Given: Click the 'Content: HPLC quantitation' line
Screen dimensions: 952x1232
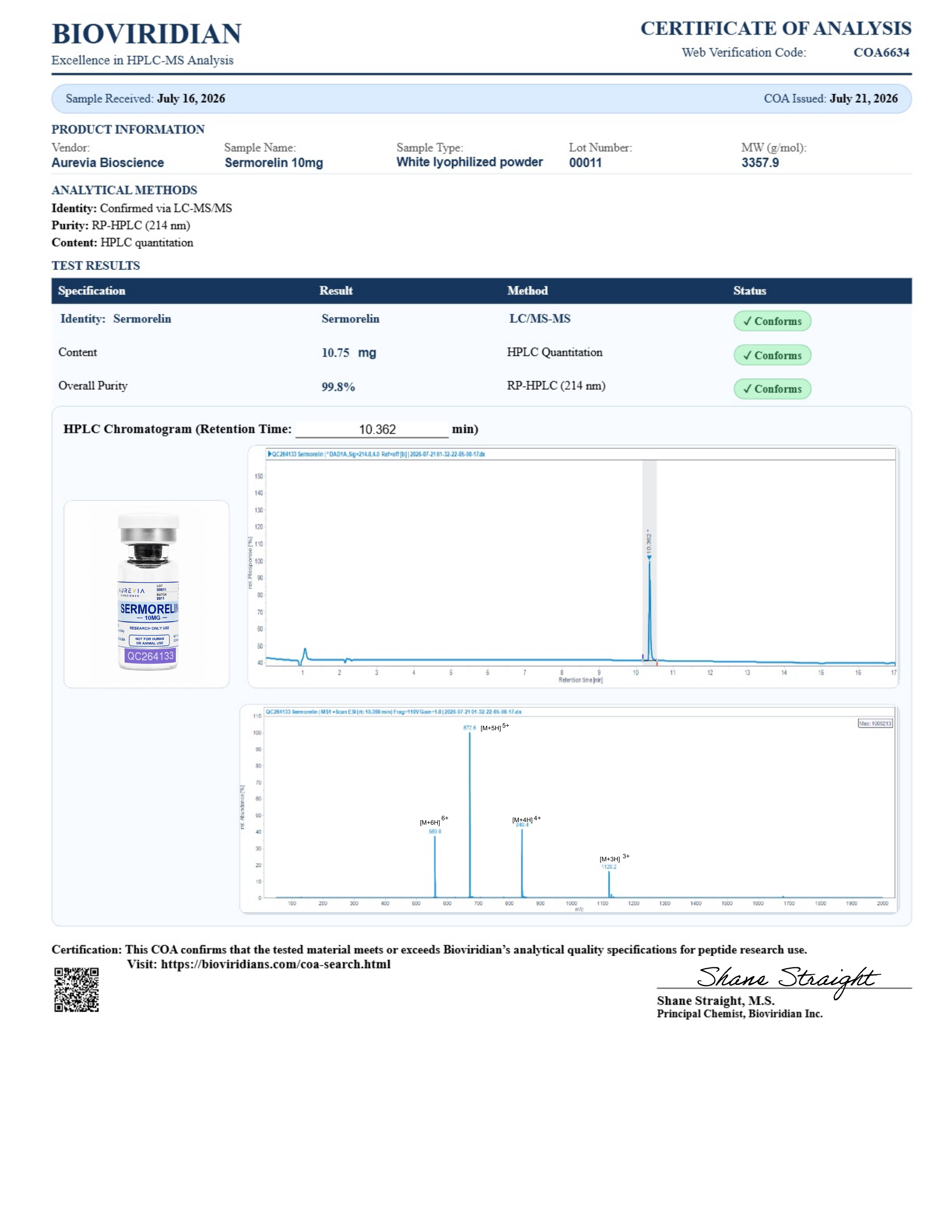Looking at the screenshot, I should pos(122,243).
